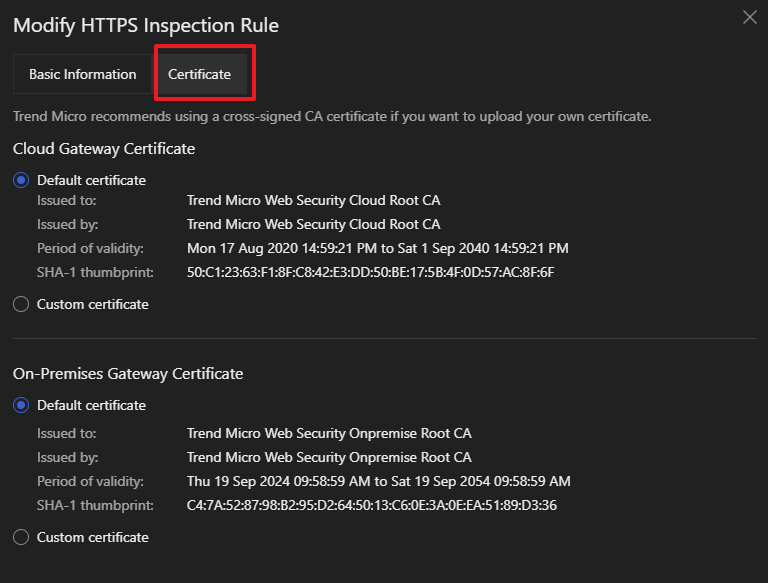This screenshot has height=583, width=768.
Task: Enable Custom certificate for On-Premises Gateway
Action: tap(21, 537)
